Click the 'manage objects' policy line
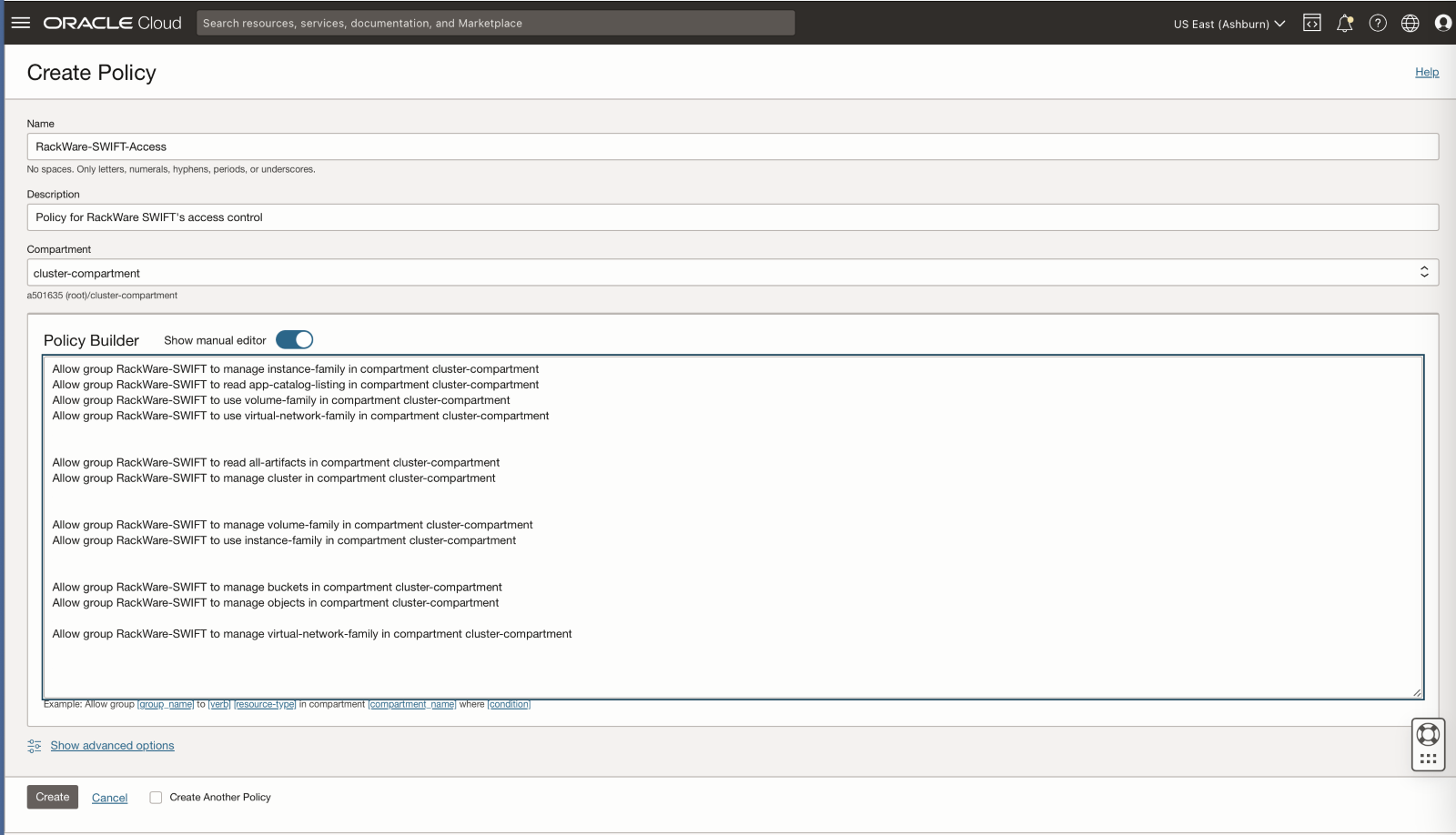 [x=276, y=603]
